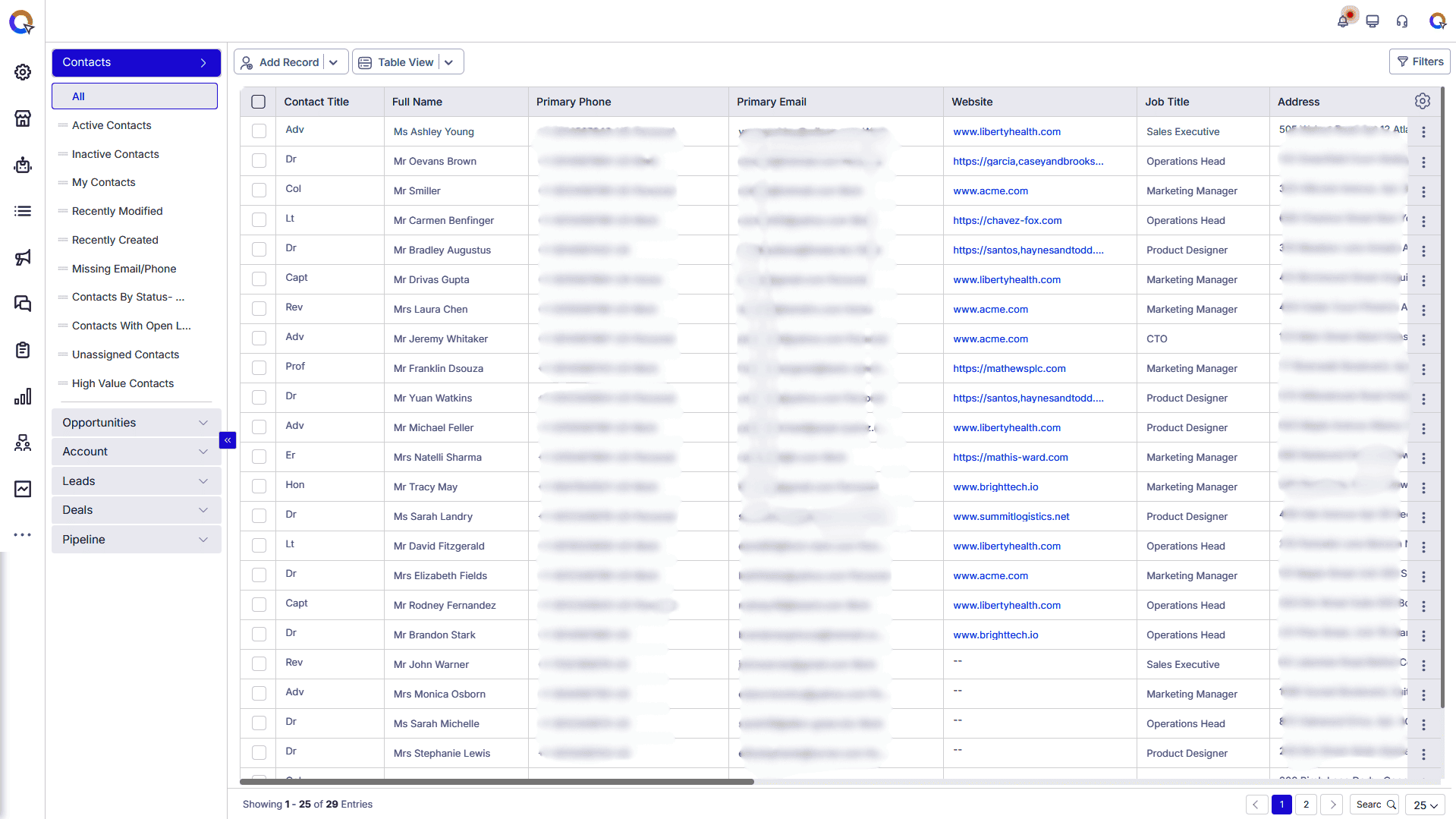This screenshot has width=1456, height=819.
Task: Switch to the Active Contacts view
Action: click(112, 125)
